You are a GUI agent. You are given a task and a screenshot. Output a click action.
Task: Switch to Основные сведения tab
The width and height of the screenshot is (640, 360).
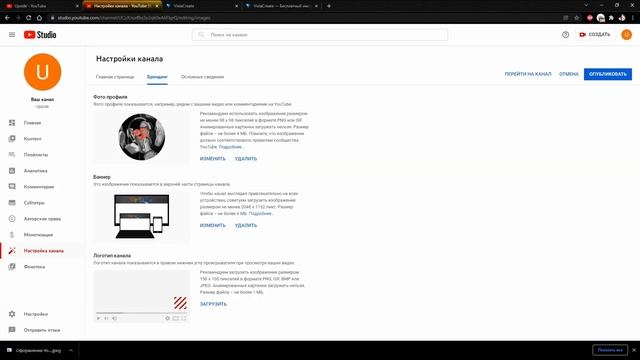click(x=202, y=77)
